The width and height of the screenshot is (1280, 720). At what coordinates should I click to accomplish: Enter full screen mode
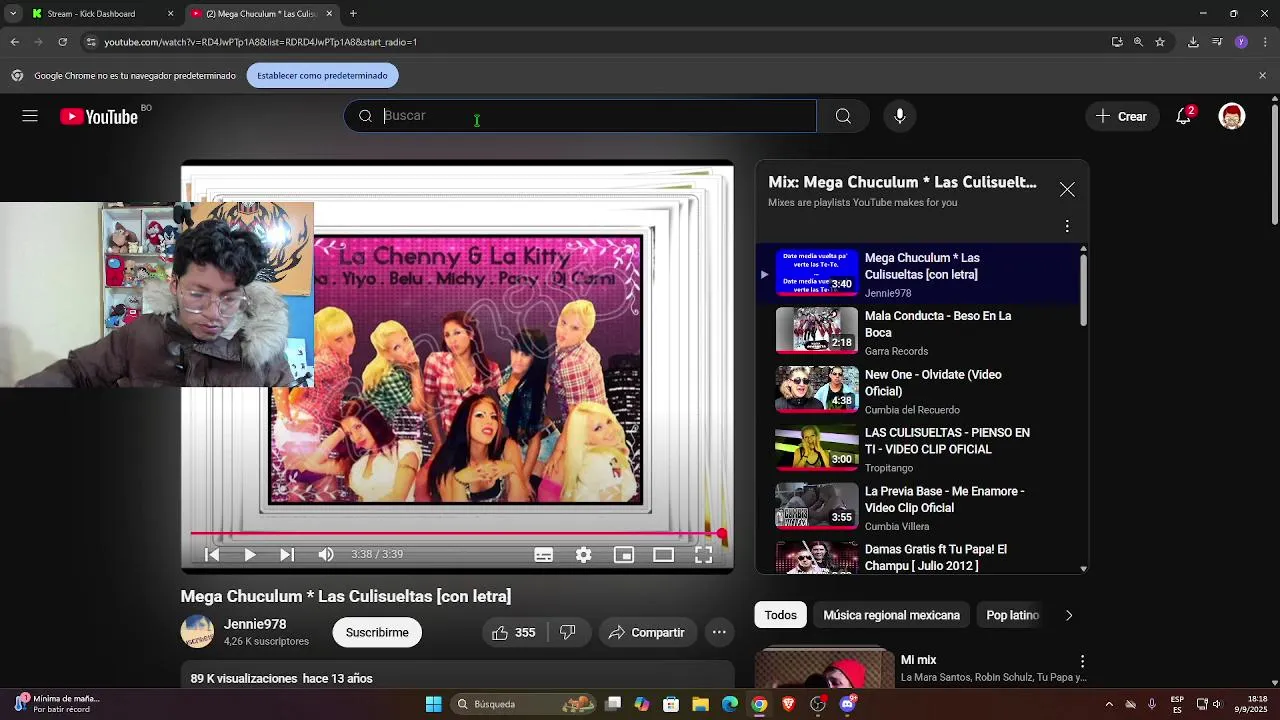704,555
